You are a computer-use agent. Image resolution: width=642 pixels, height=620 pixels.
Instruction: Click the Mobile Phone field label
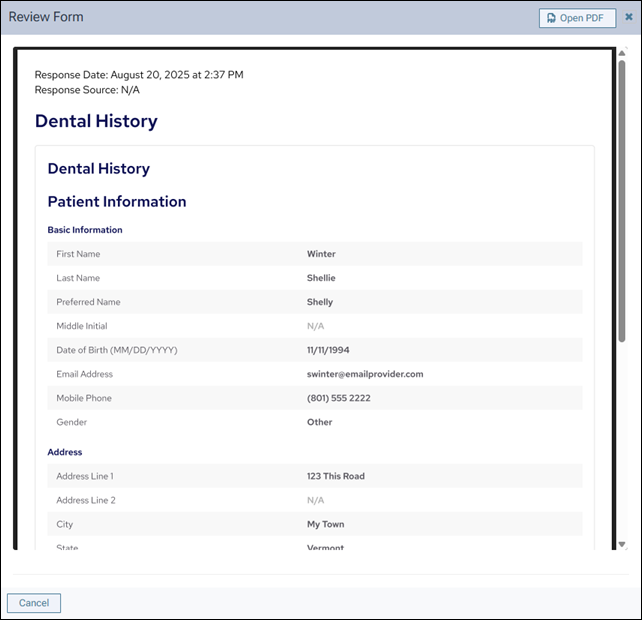point(84,398)
